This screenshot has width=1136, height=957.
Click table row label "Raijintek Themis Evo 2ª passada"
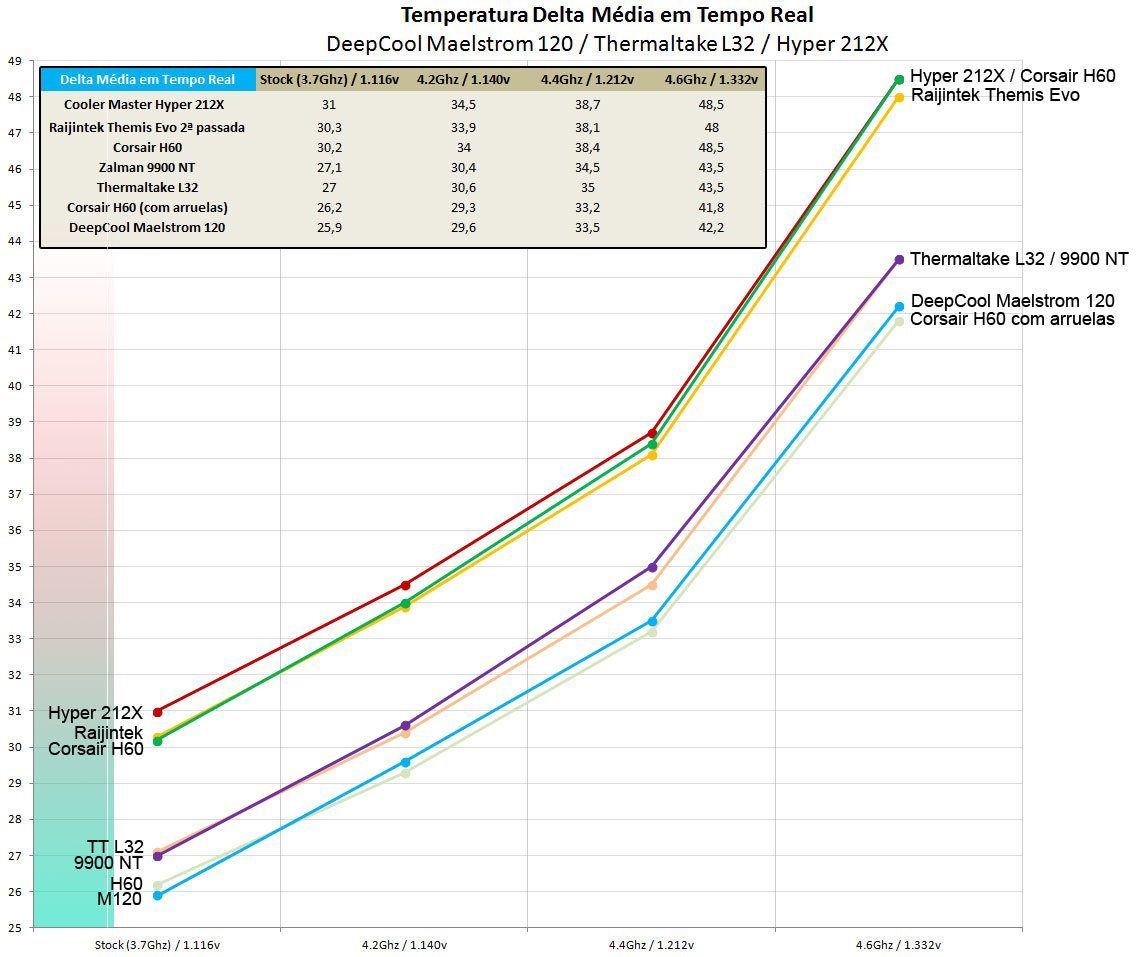tap(147, 128)
